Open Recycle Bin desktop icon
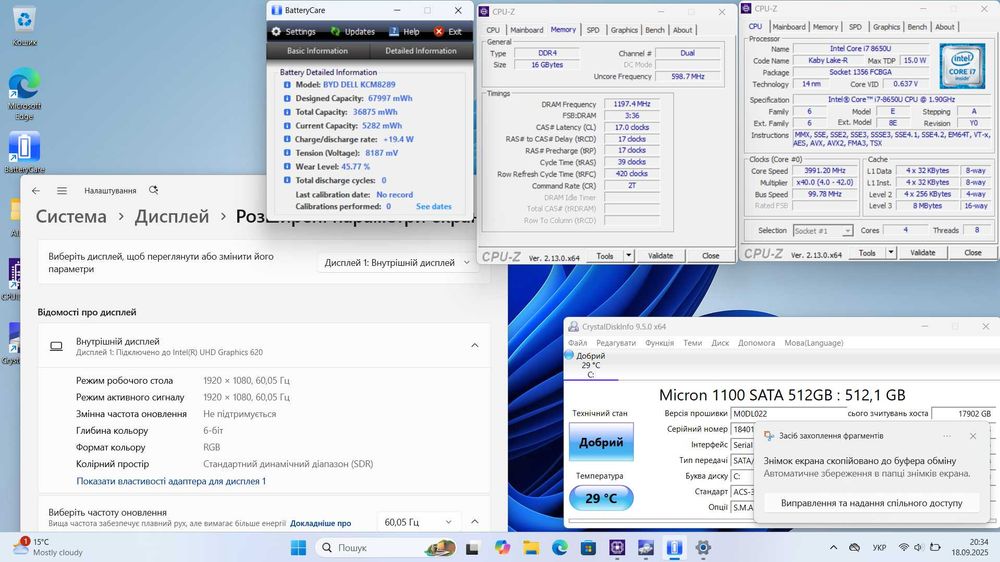Screen dimensions: 1000x562 click(24, 26)
